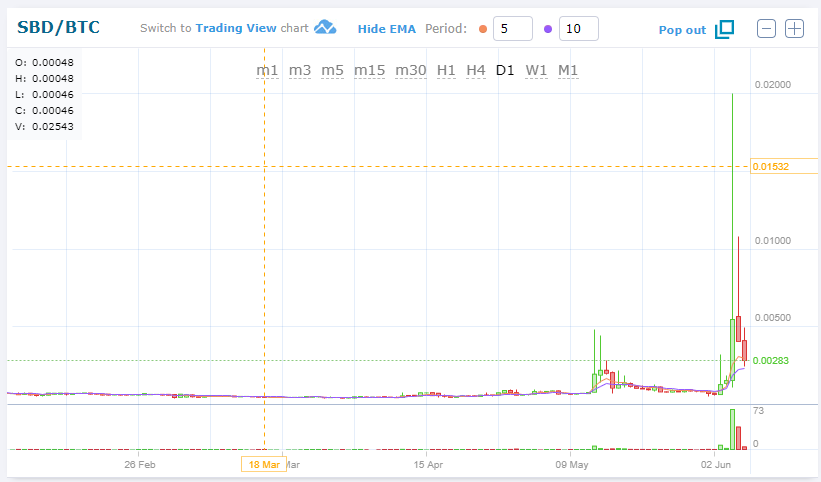The image size is (821, 482).
Task: Zoom out with the minus icon
Action: click(766, 28)
